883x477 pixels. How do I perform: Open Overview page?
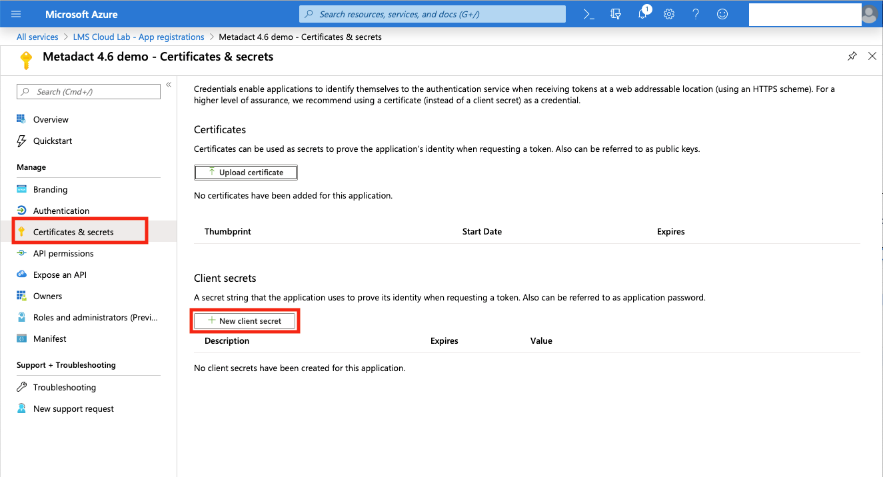pyautogui.click(x=51, y=119)
